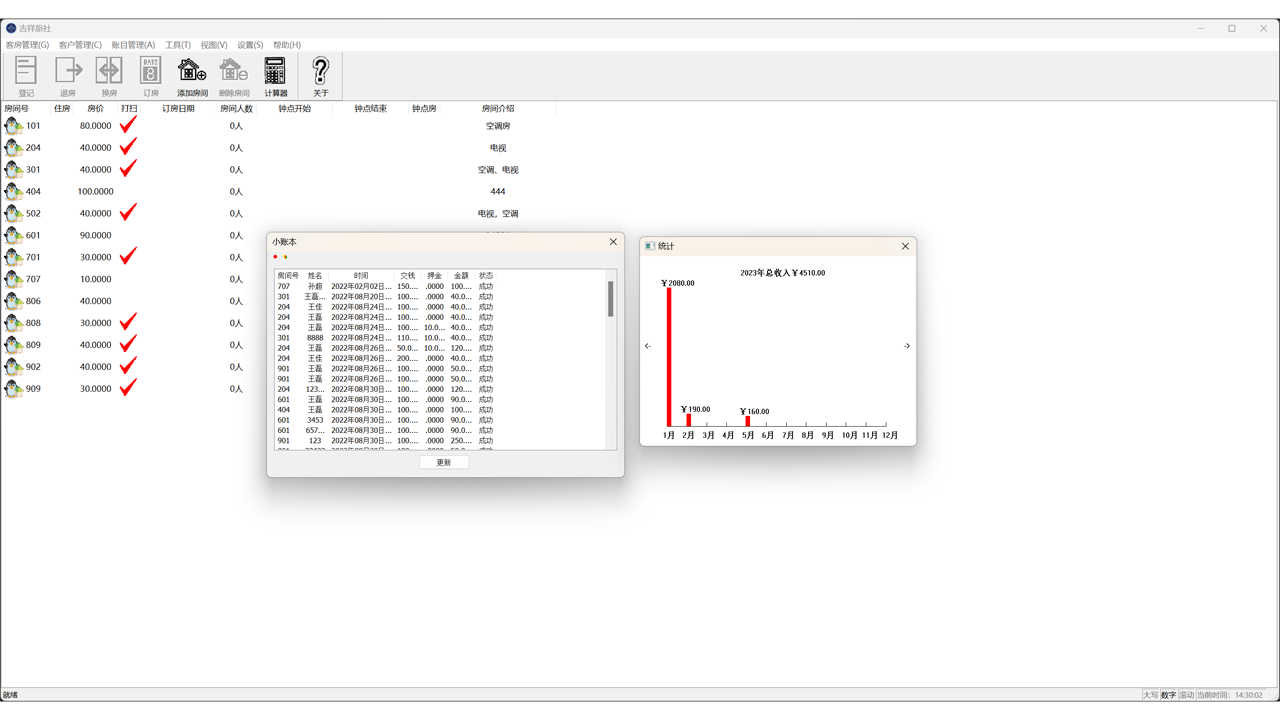Image resolution: width=1280 pixels, height=720 pixels.
Task: Open the 账目管理(A) menu
Action: [x=133, y=45]
